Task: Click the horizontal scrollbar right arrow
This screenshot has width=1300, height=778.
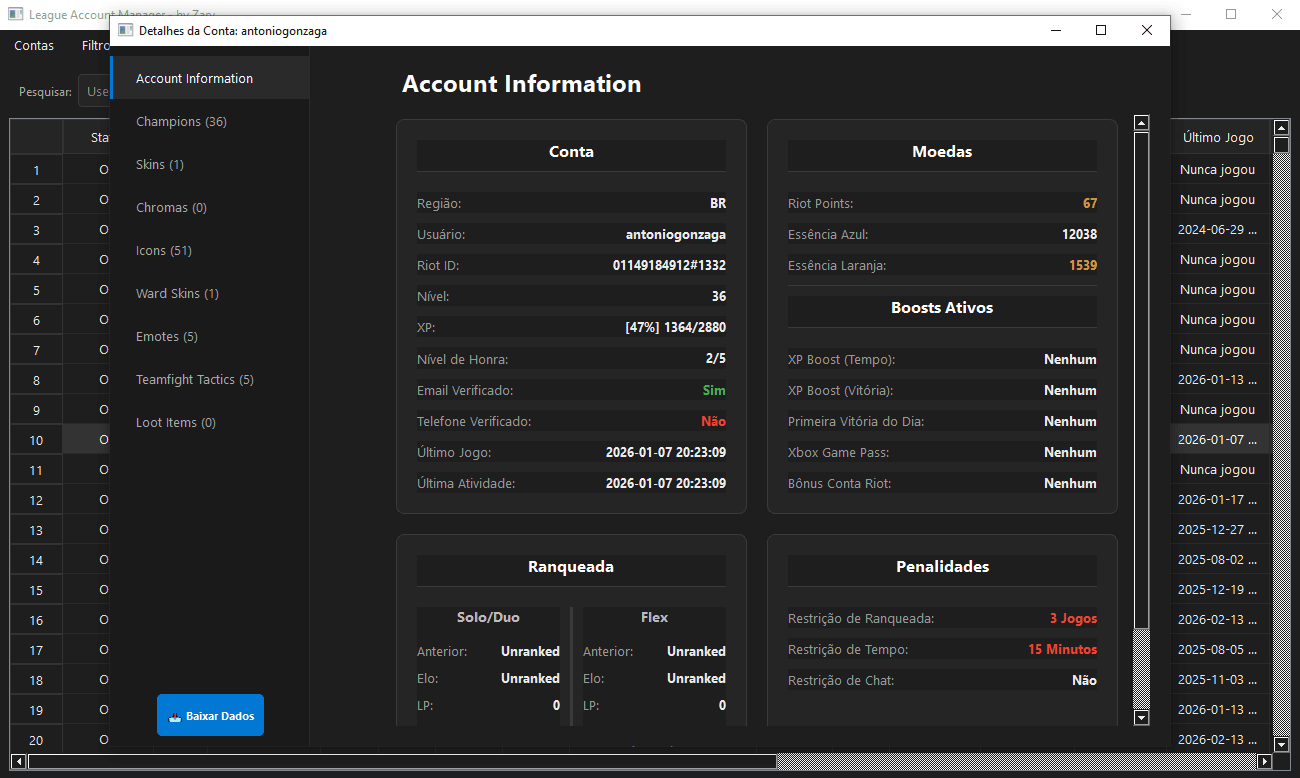Action: click(1265, 762)
